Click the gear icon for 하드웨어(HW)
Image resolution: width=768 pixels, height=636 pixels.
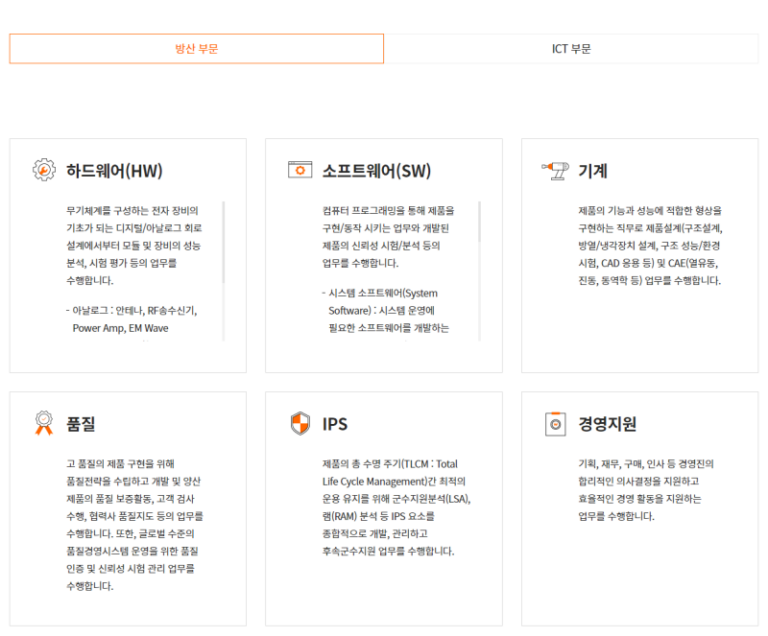44,170
